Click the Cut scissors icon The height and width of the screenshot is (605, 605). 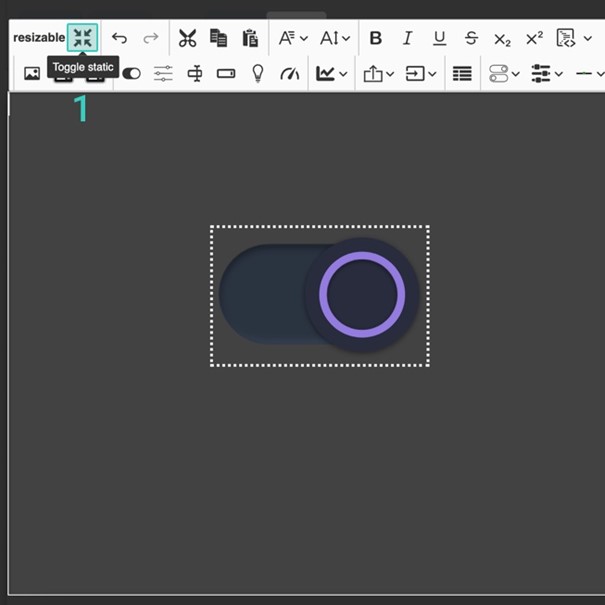(187, 38)
